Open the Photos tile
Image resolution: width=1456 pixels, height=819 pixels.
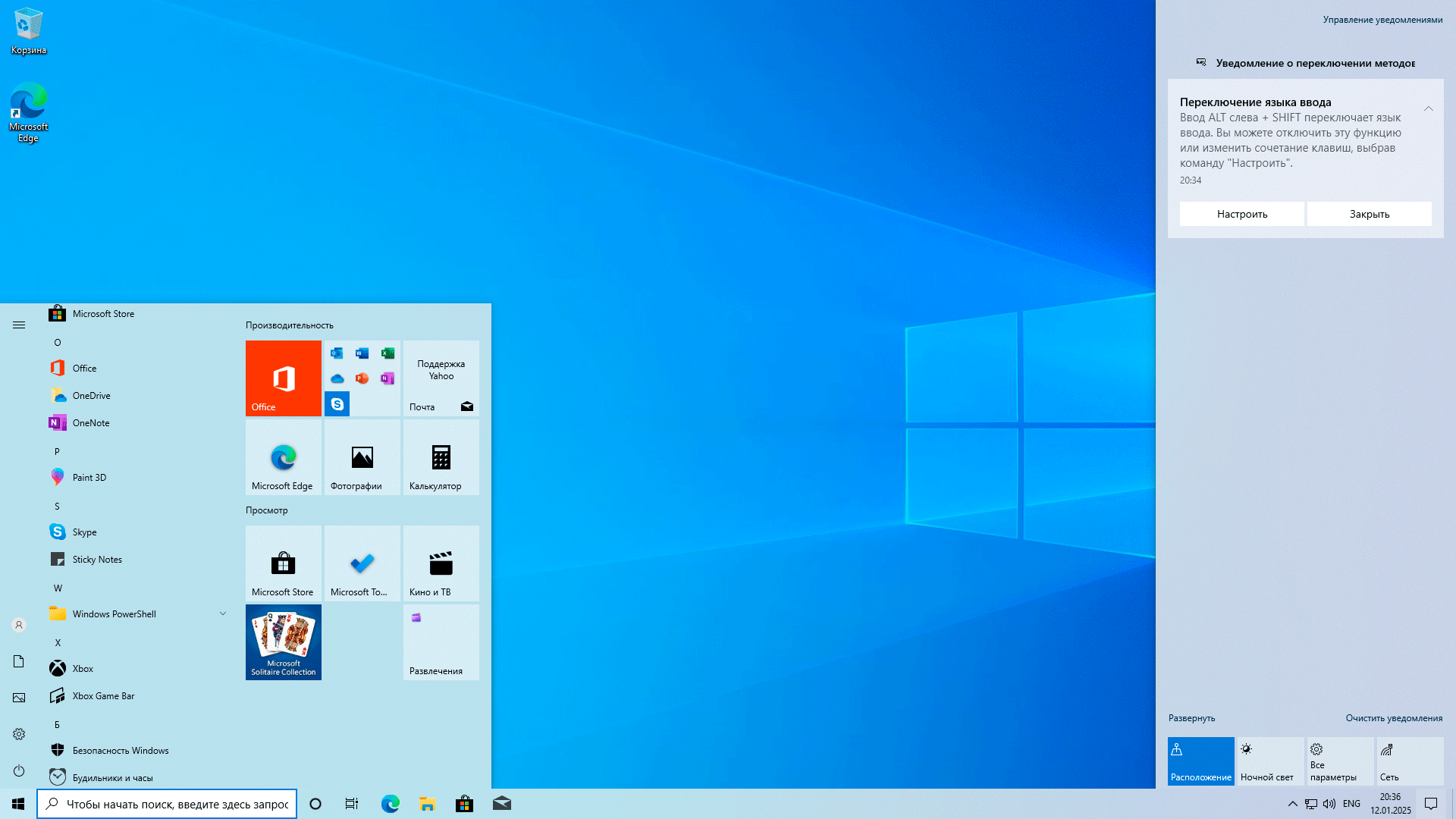(x=362, y=457)
